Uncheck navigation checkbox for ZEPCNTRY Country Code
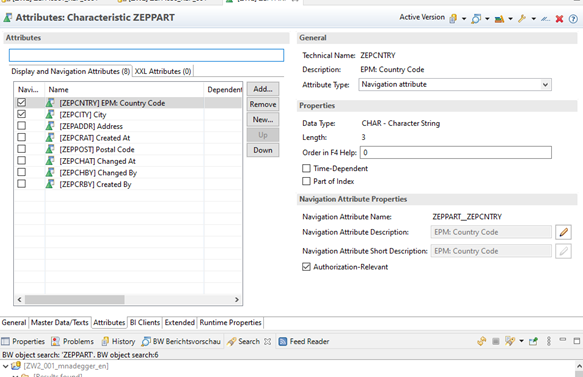 click(22, 102)
